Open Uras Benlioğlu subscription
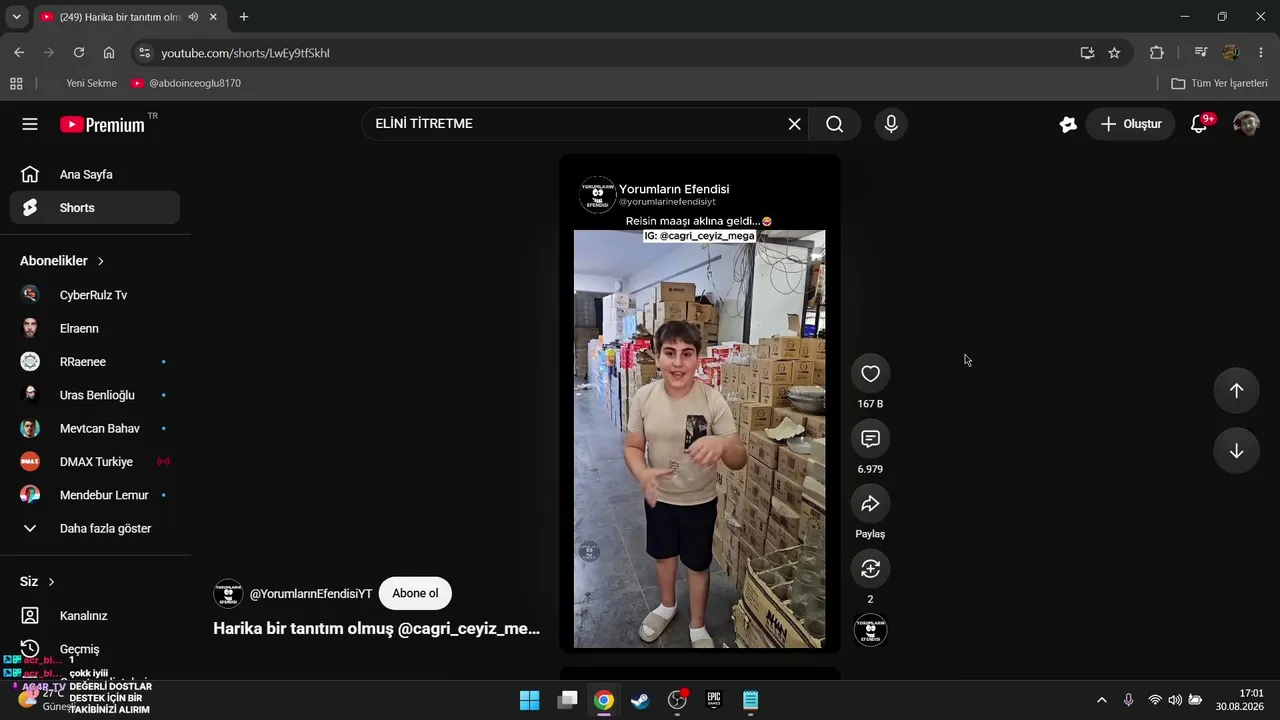Screen dimensions: 1280x720 95,395
